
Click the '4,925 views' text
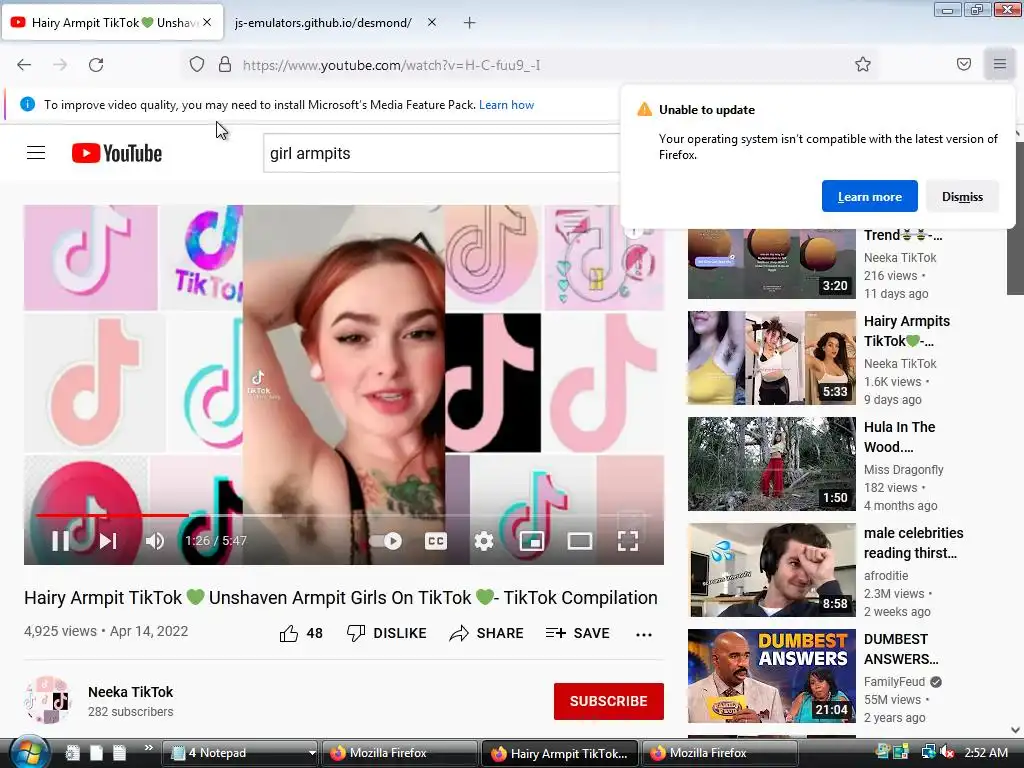point(60,631)
